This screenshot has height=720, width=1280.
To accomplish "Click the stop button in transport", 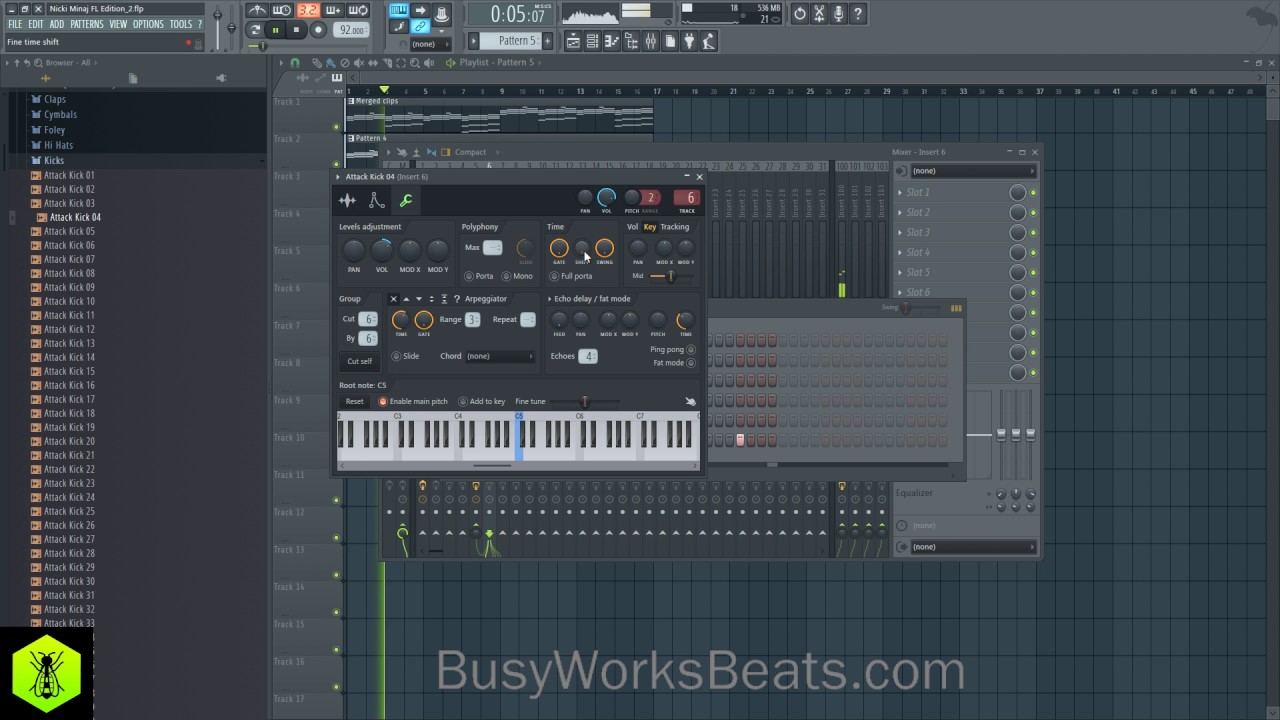I will click(x=296, y=30).
